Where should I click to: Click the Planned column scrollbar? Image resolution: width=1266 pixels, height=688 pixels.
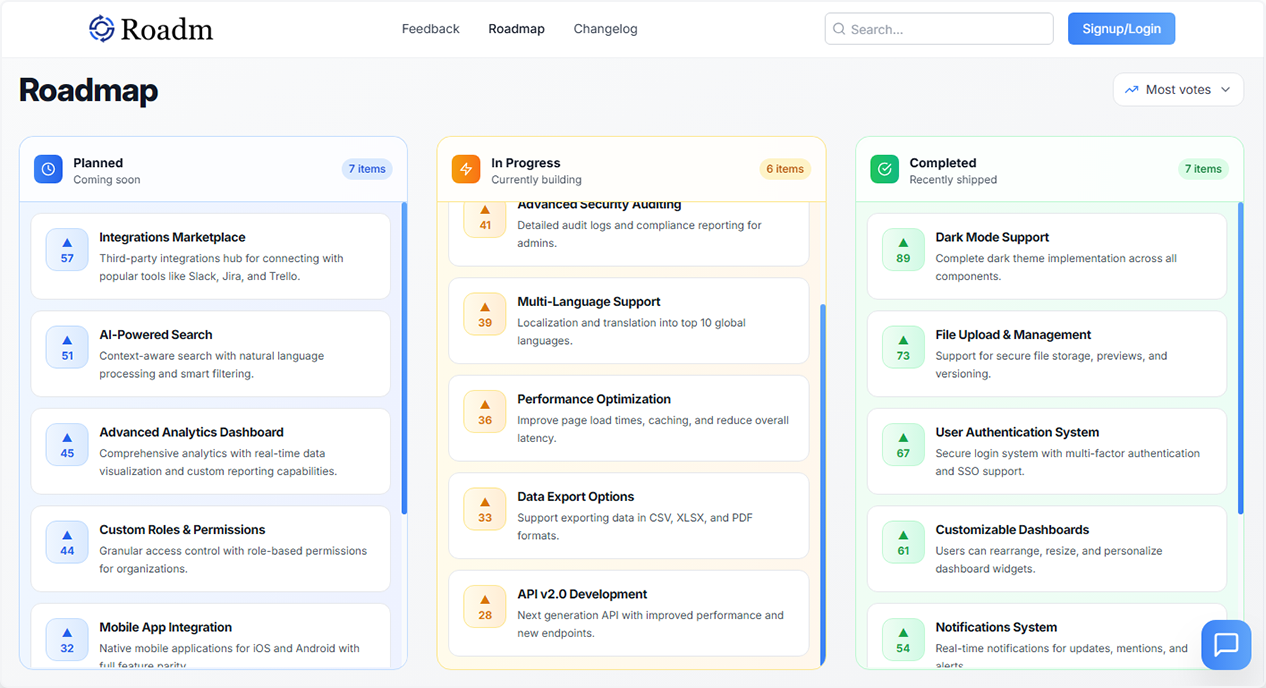(404, 358)
